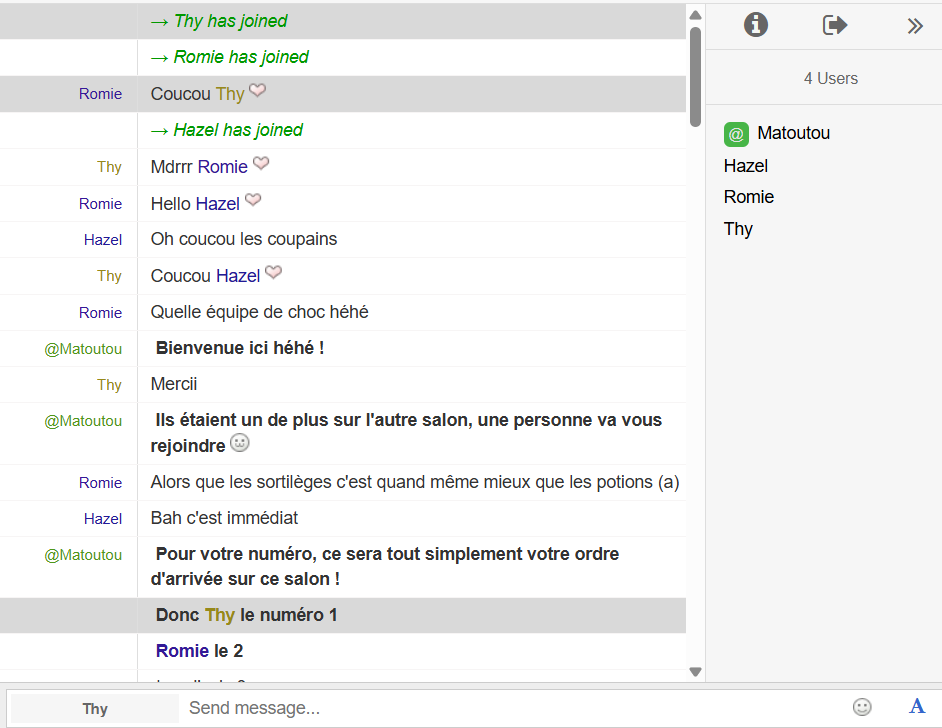Select Hazel in the user list
This screenshot has width=942, height=728.
click(x=746, y=166)
